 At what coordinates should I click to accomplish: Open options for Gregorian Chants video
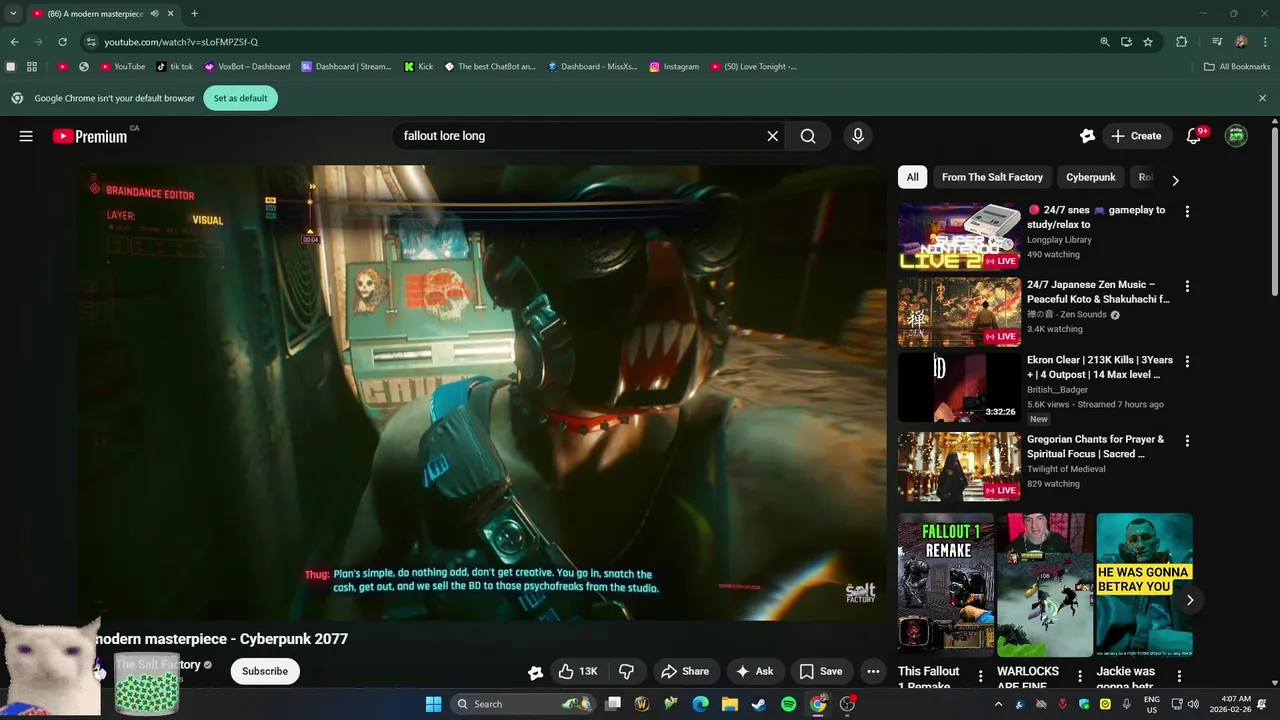1187,441
